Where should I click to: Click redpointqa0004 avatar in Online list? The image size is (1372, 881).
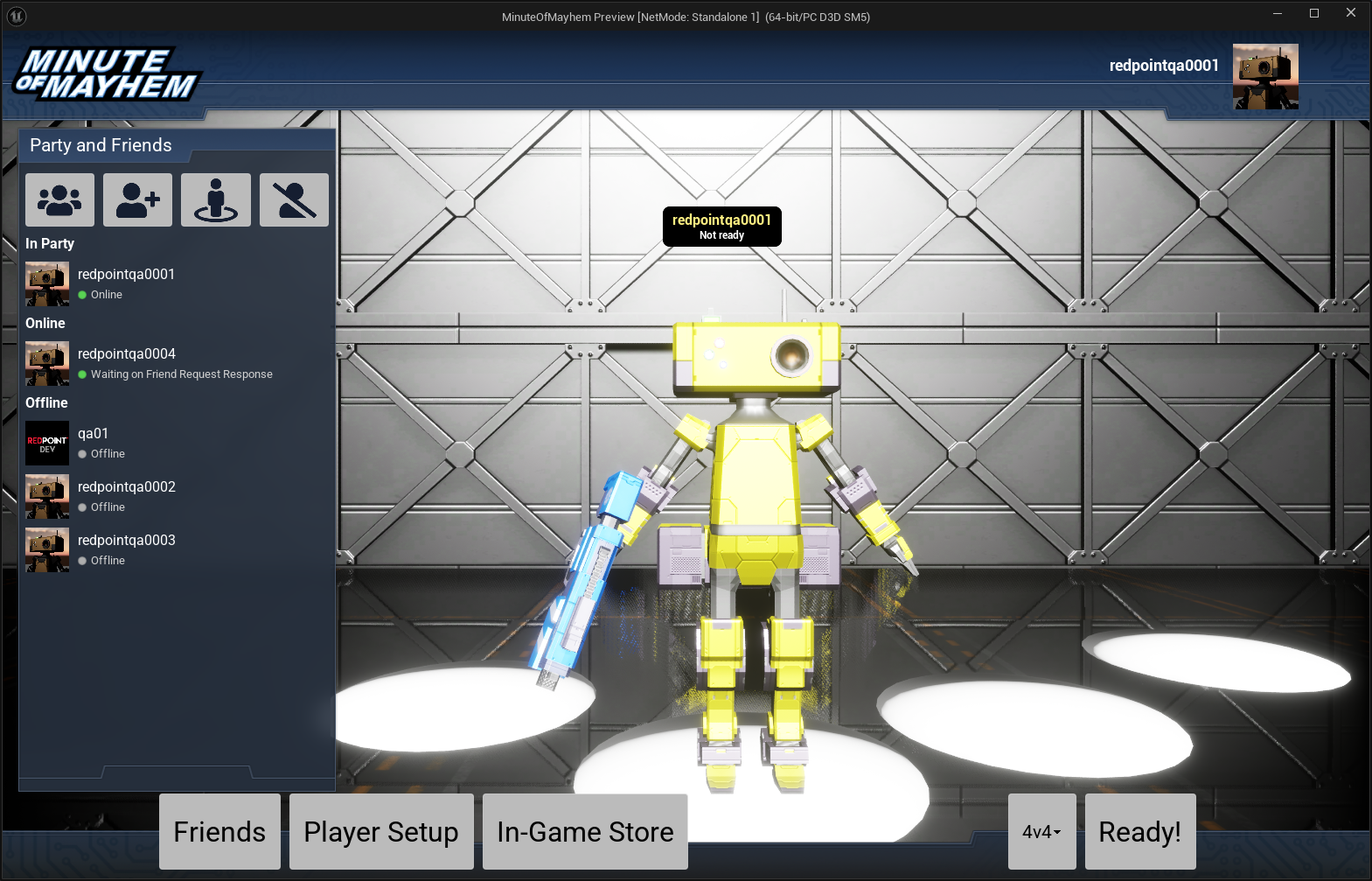click(47, 363)
